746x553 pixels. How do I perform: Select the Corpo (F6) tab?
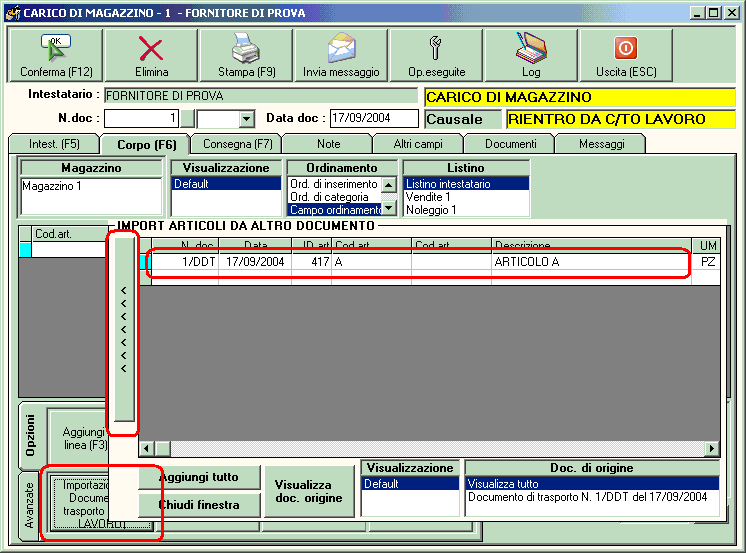pos(147,144)
